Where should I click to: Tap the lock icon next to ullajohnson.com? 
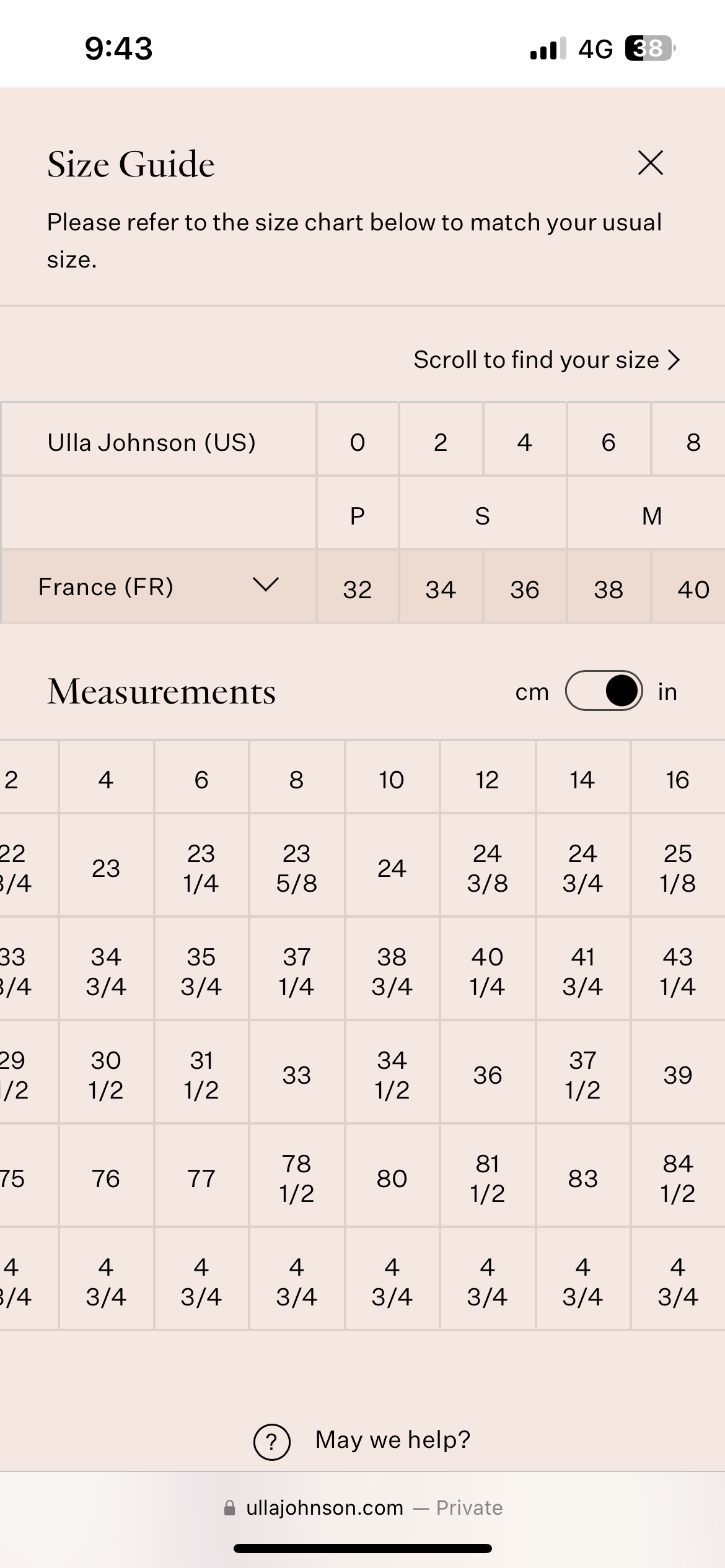tap(230, 1507)
